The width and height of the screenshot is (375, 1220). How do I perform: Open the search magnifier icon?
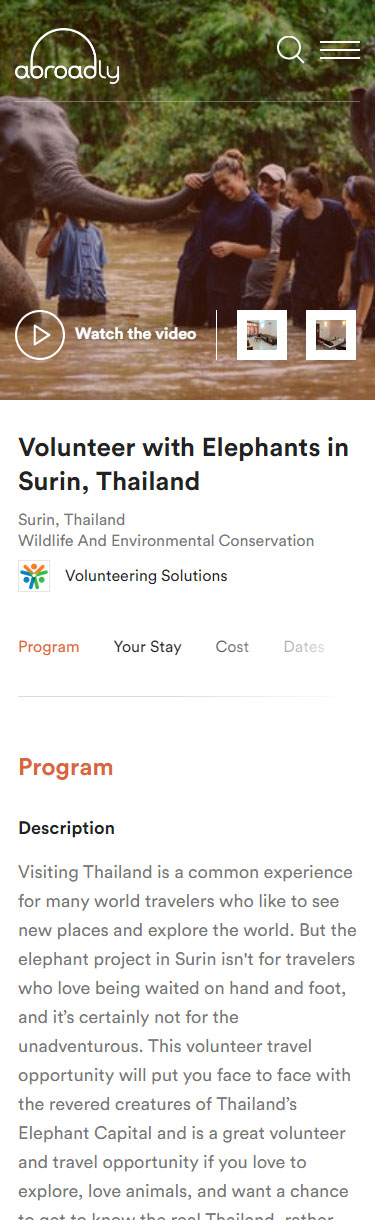(x=291, y=50)
